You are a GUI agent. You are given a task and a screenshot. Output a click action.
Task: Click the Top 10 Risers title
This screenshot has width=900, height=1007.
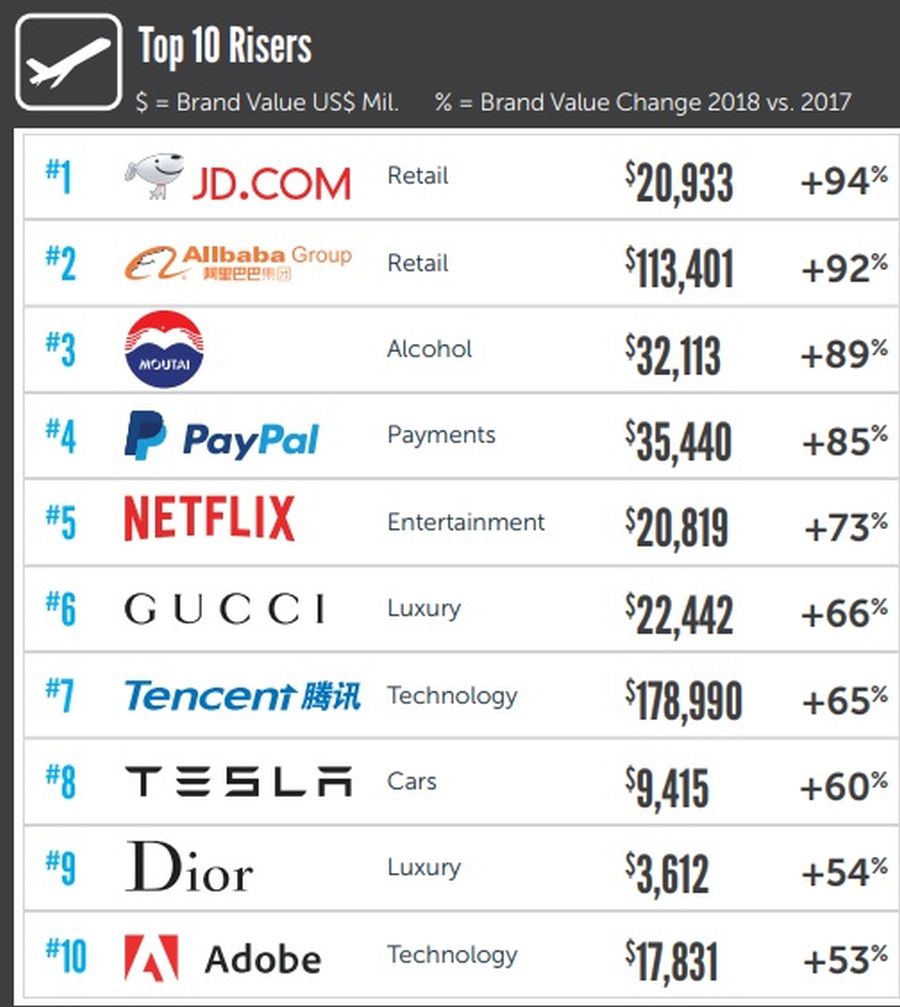[x=225, y=46]
